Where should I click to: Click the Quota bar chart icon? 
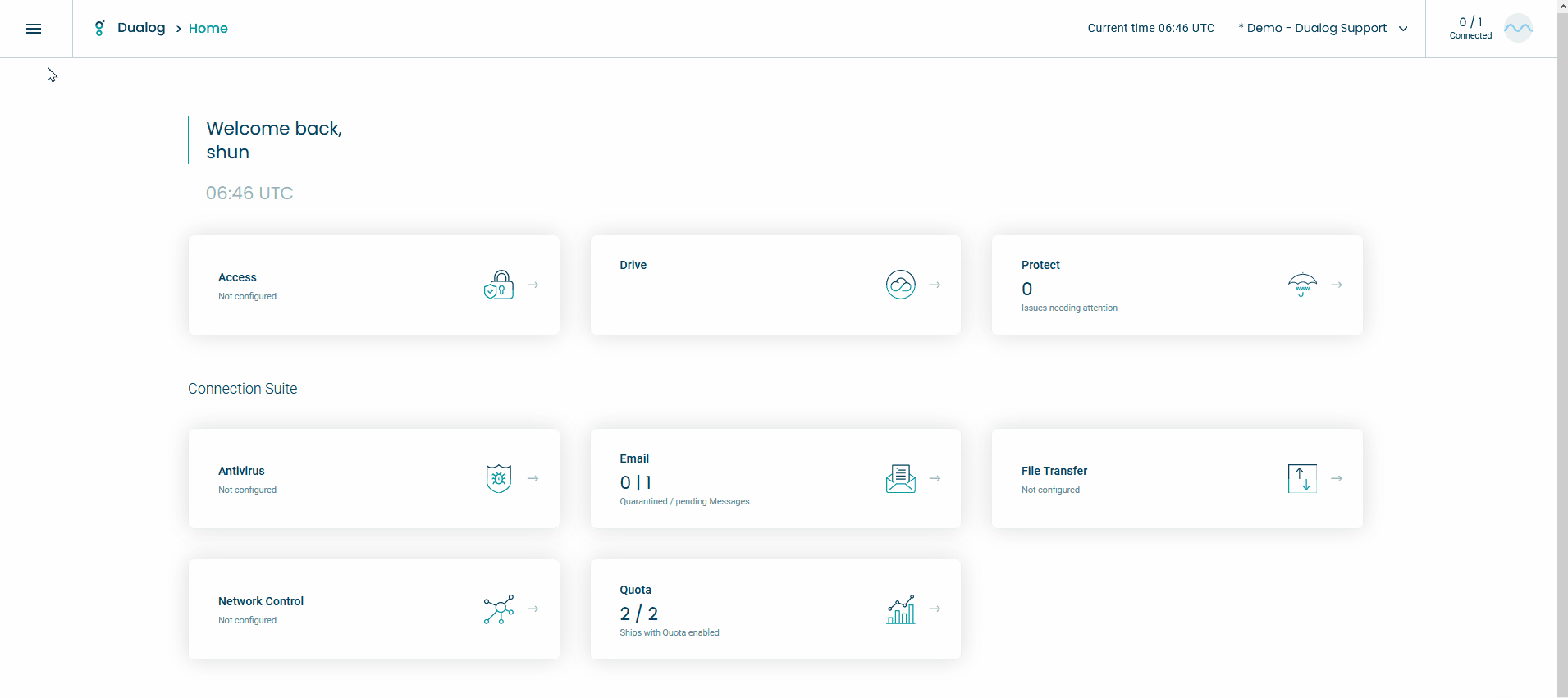[901, 609]
